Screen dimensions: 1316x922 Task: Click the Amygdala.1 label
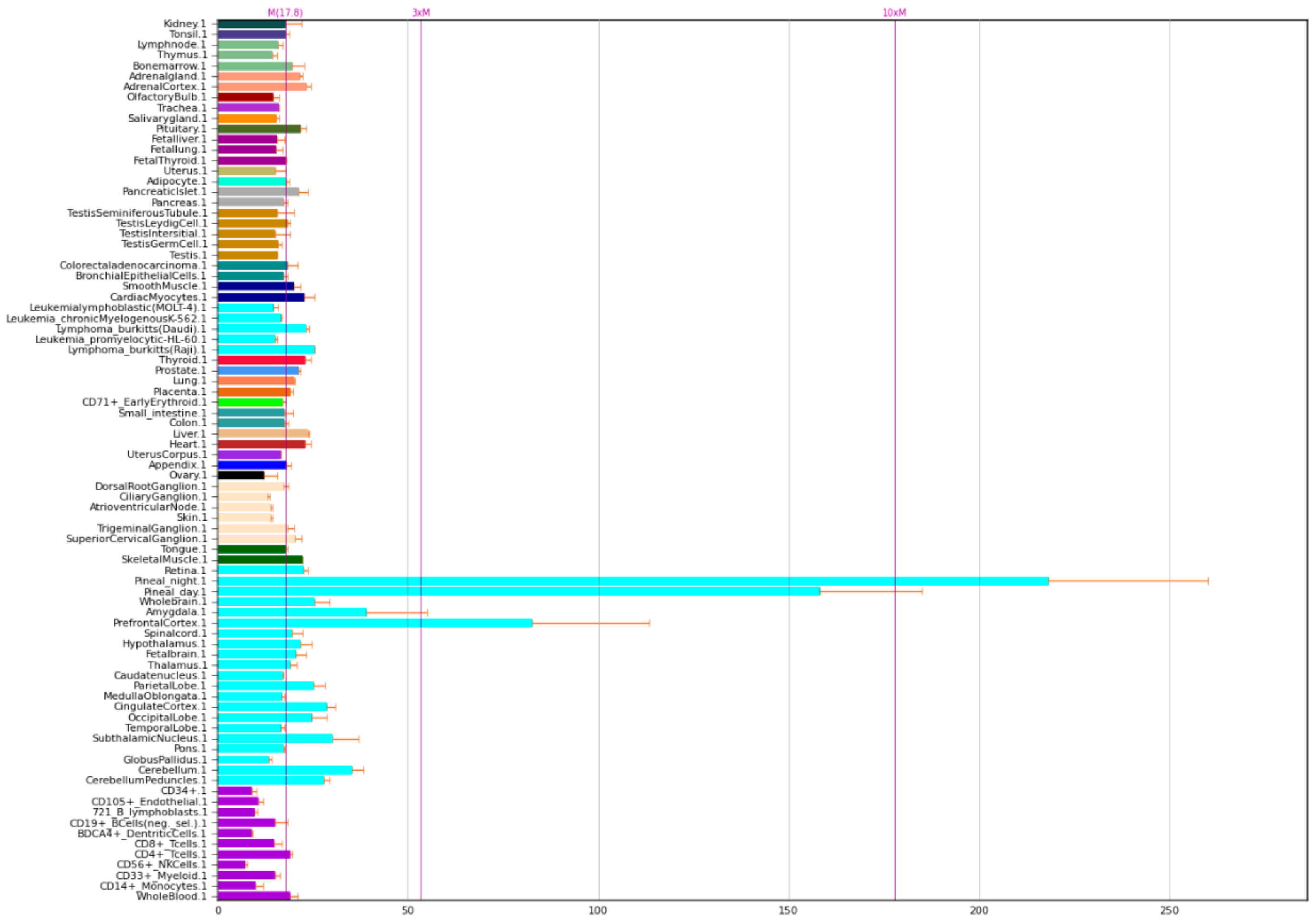click(176, 612)
